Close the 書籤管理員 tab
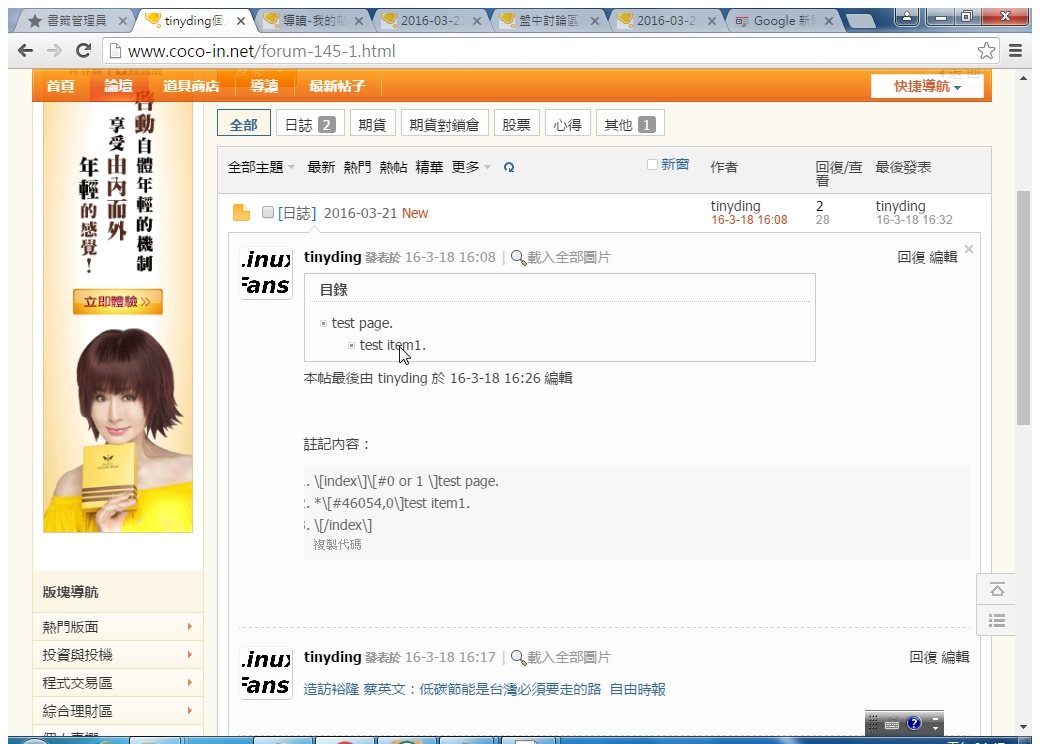Image resolution: width=1040 pixels, height=744 pixels. (123, 21)
